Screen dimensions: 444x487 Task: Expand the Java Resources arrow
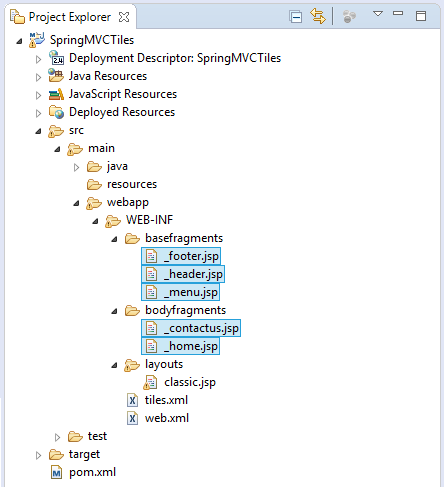point(38,77)
